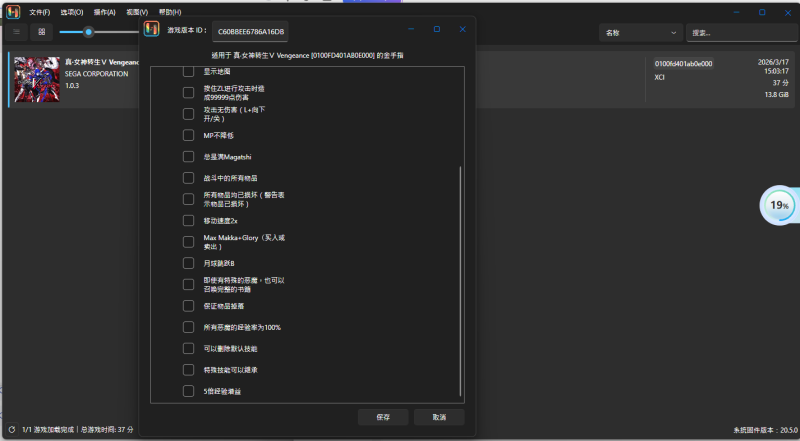
Task: Focus the 搜索 search field
Action: [742, 33]
